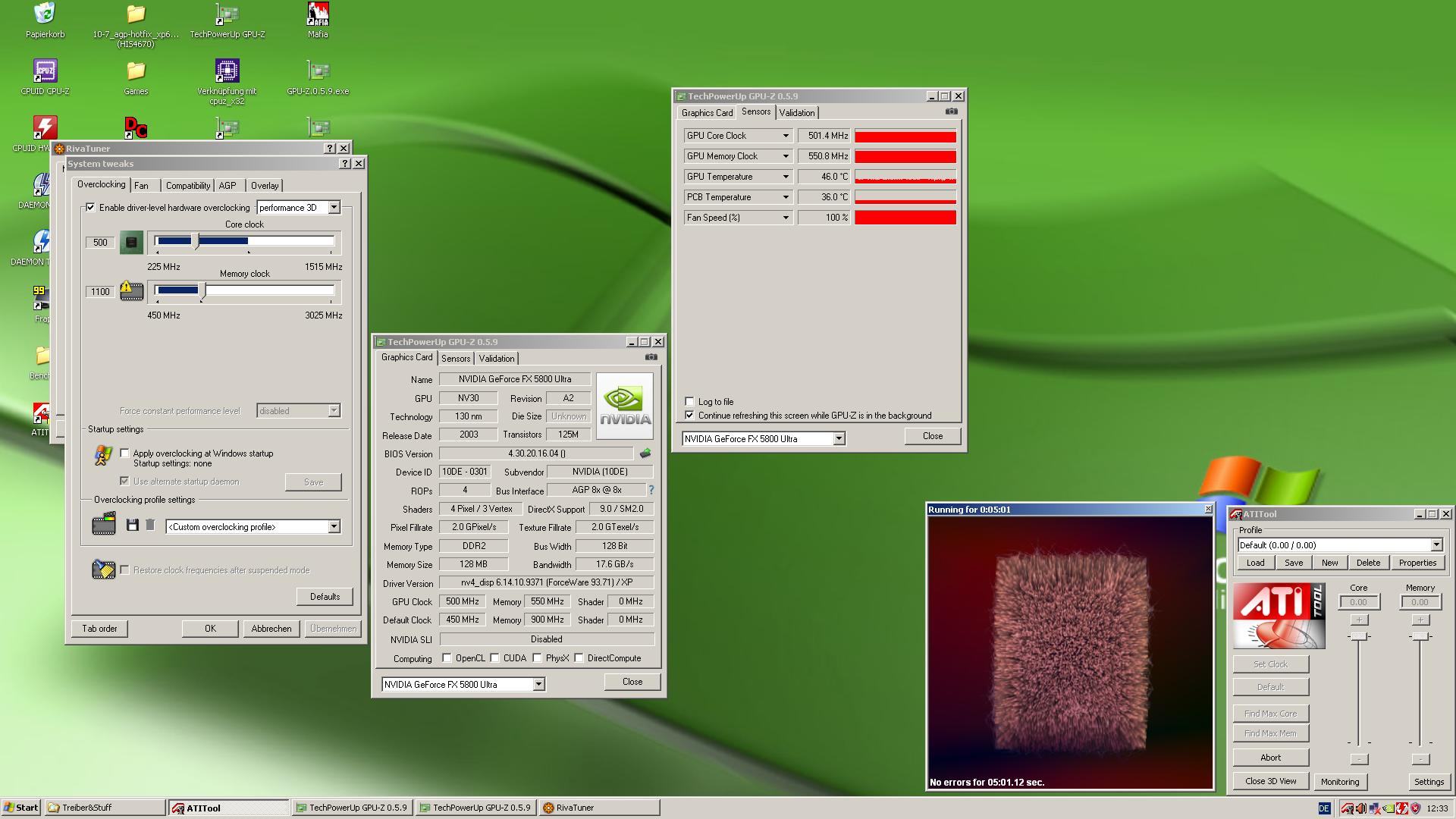Open the Mafia desktop shortcut
This screenshot has height=819, width=1456.
coord(318,15)
